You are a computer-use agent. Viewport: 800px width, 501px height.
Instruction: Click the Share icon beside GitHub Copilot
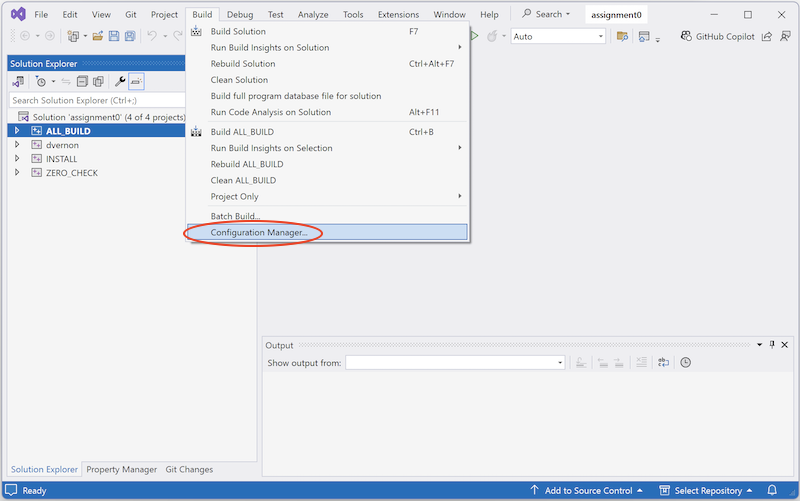coord(766,36)
